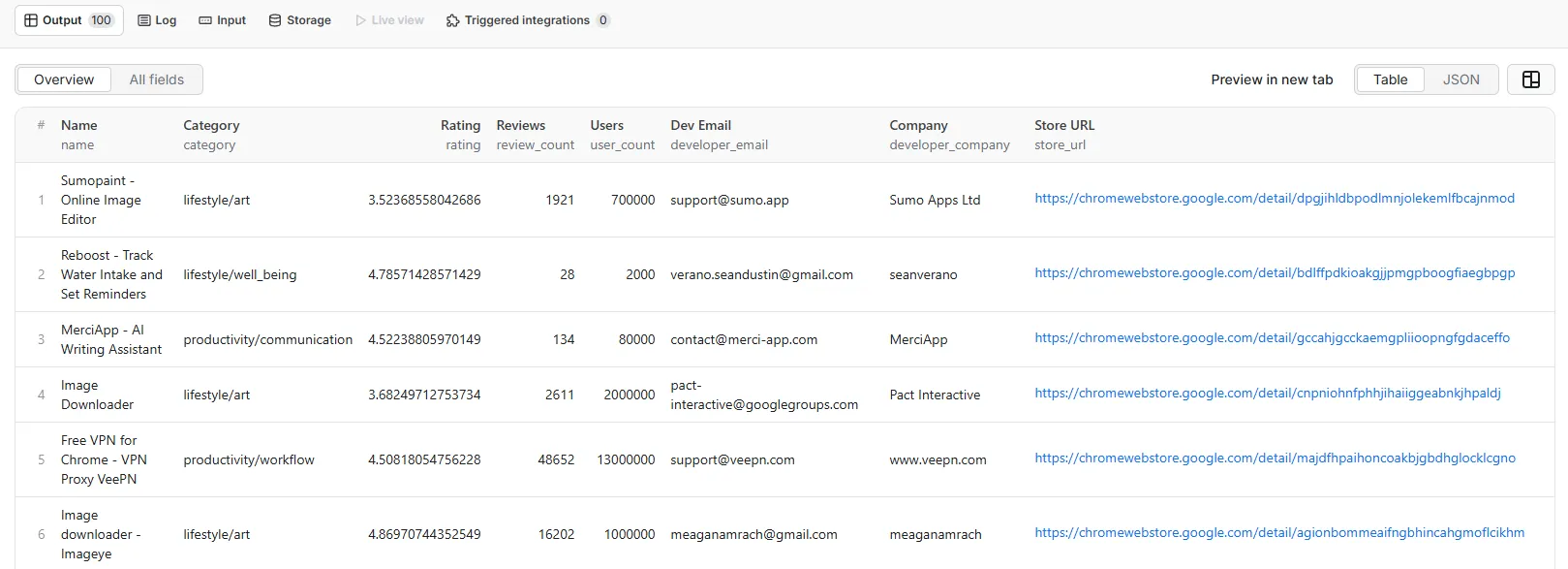The height and width of the screenshot is (569, 1568).
Task: Switch to the Log tab
Action: point(157,20)
